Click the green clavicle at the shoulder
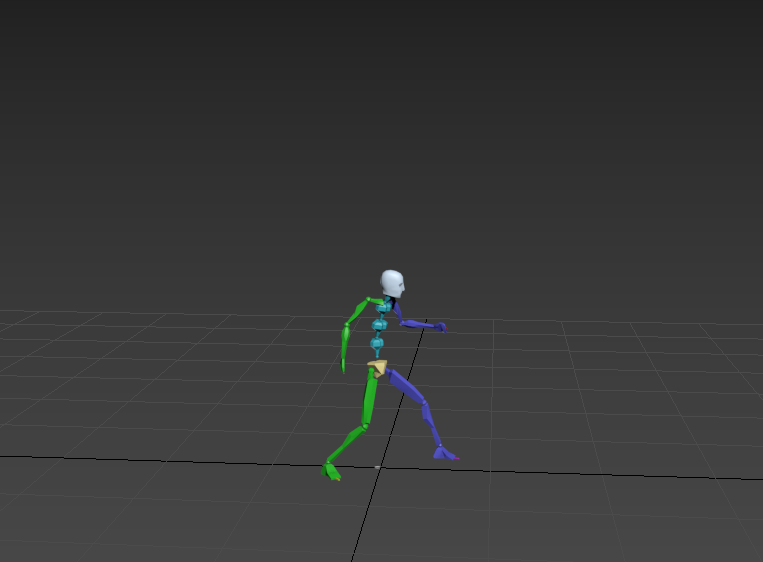Viewport: 763px width, 562px height. [x=375, y=300]
